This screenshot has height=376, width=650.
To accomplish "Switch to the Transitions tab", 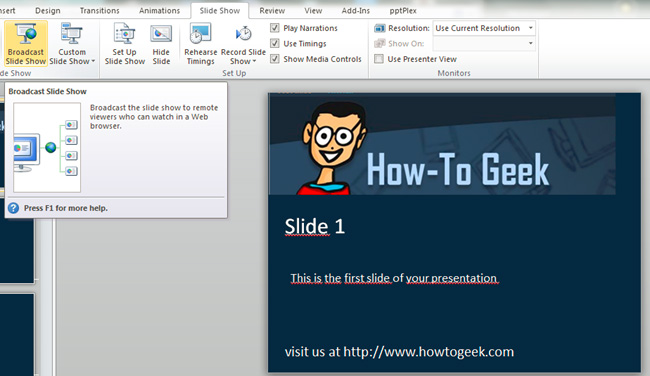I will pyautogui.click(x=99, y=11).
